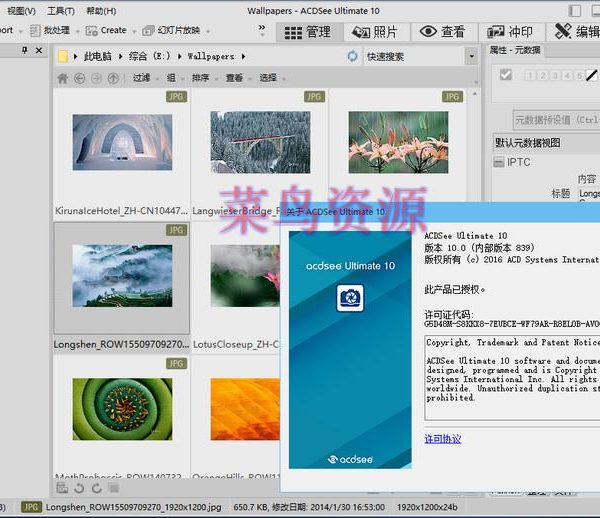Image resolution: width=600 pixels, height=518 pixels.
Task: Select the KirunaIceHotel thumbnail image
Action: 121,142
